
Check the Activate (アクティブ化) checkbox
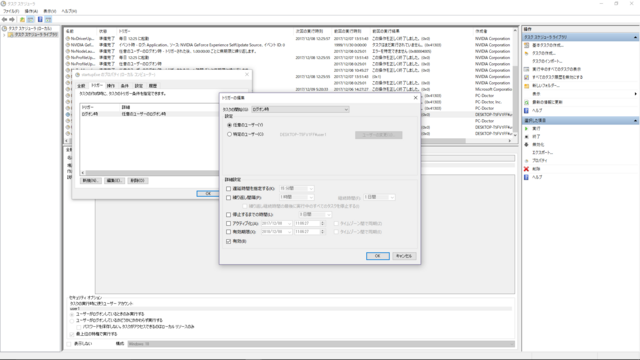tap(229, 223)
